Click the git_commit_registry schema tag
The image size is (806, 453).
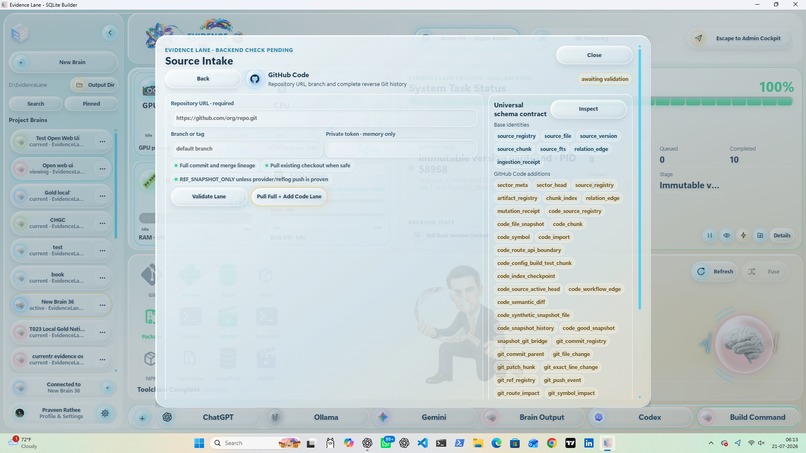[581, 341]
